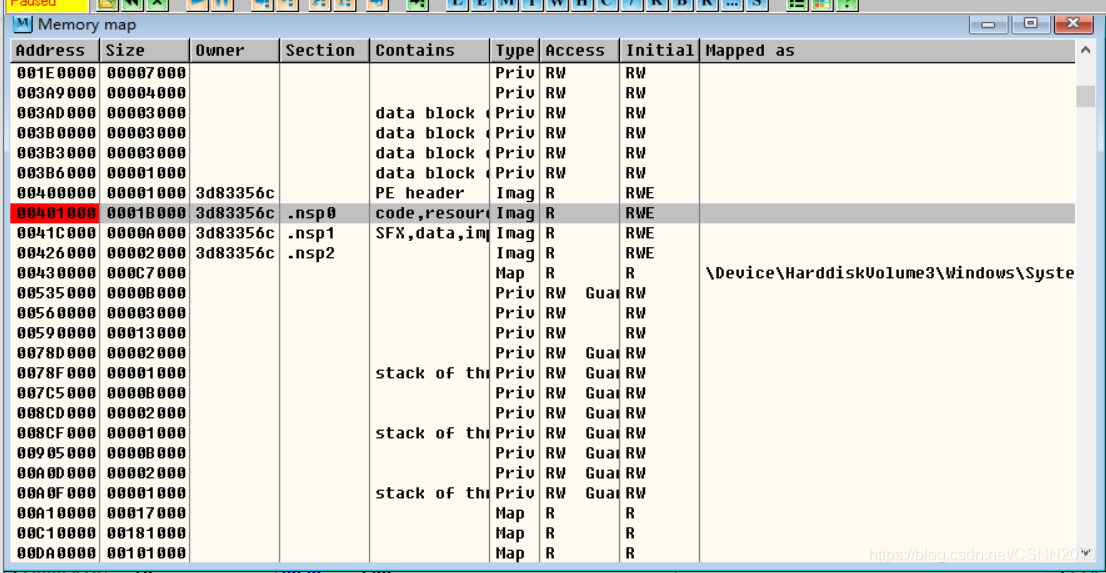Select the row at address 00560000
The width and height of the screenshot is (1106, 573).
[543, 313]
